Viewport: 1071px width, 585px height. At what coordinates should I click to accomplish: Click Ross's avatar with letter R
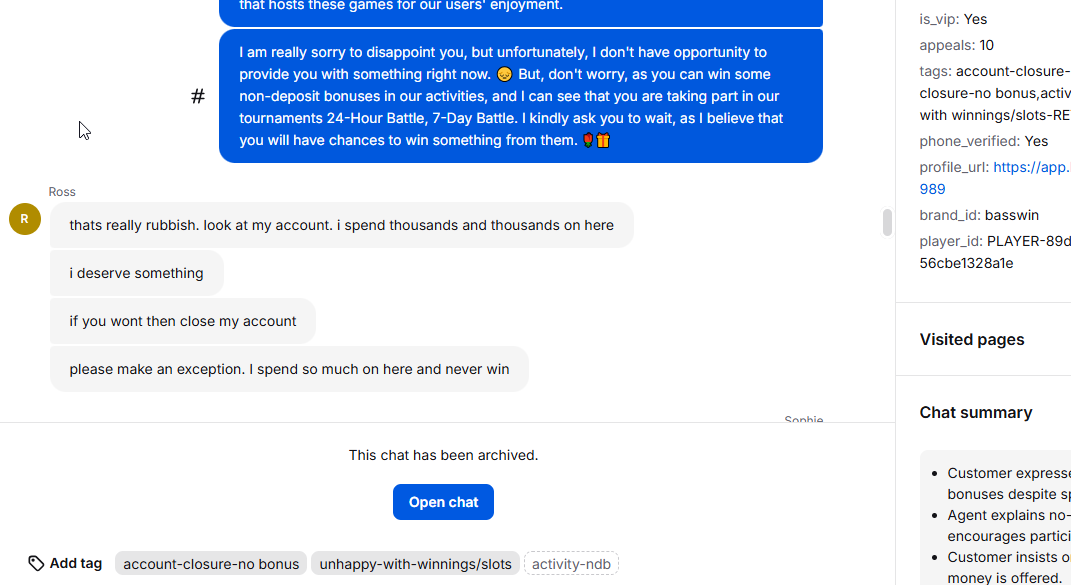click(25, 219)
